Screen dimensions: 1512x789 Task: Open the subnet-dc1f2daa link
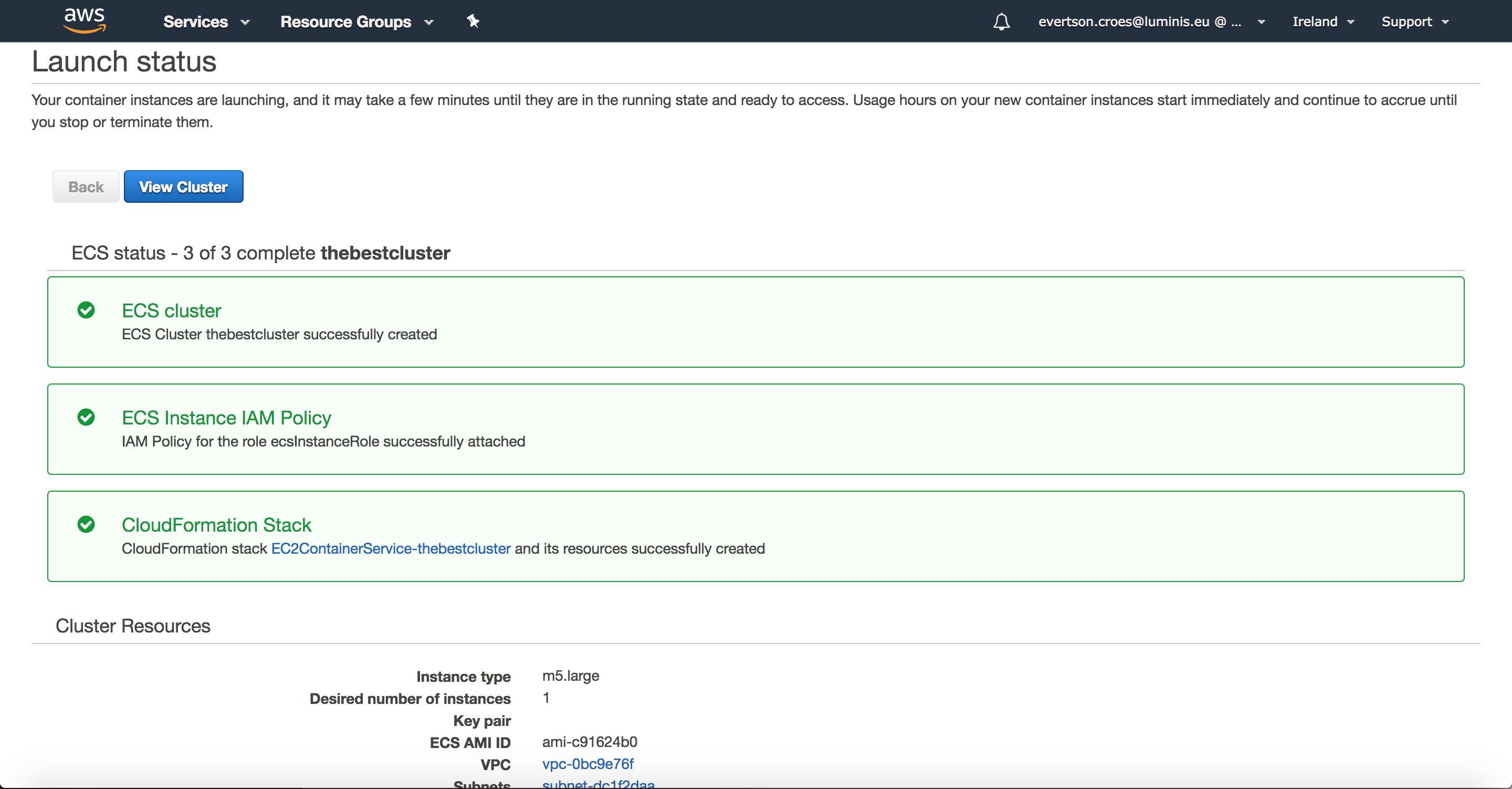pos(597,784)
